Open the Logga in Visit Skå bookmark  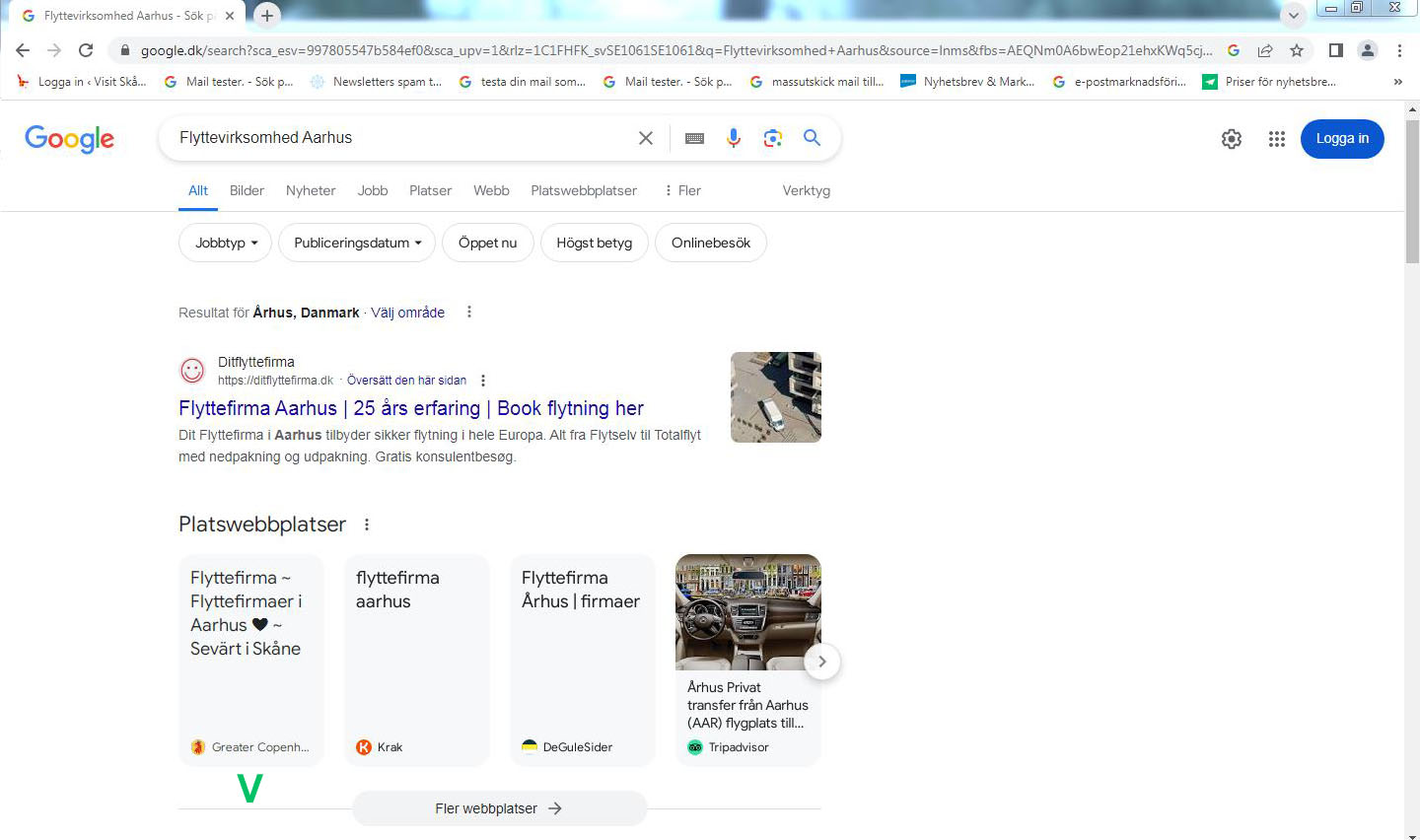[x=82, y=82]
